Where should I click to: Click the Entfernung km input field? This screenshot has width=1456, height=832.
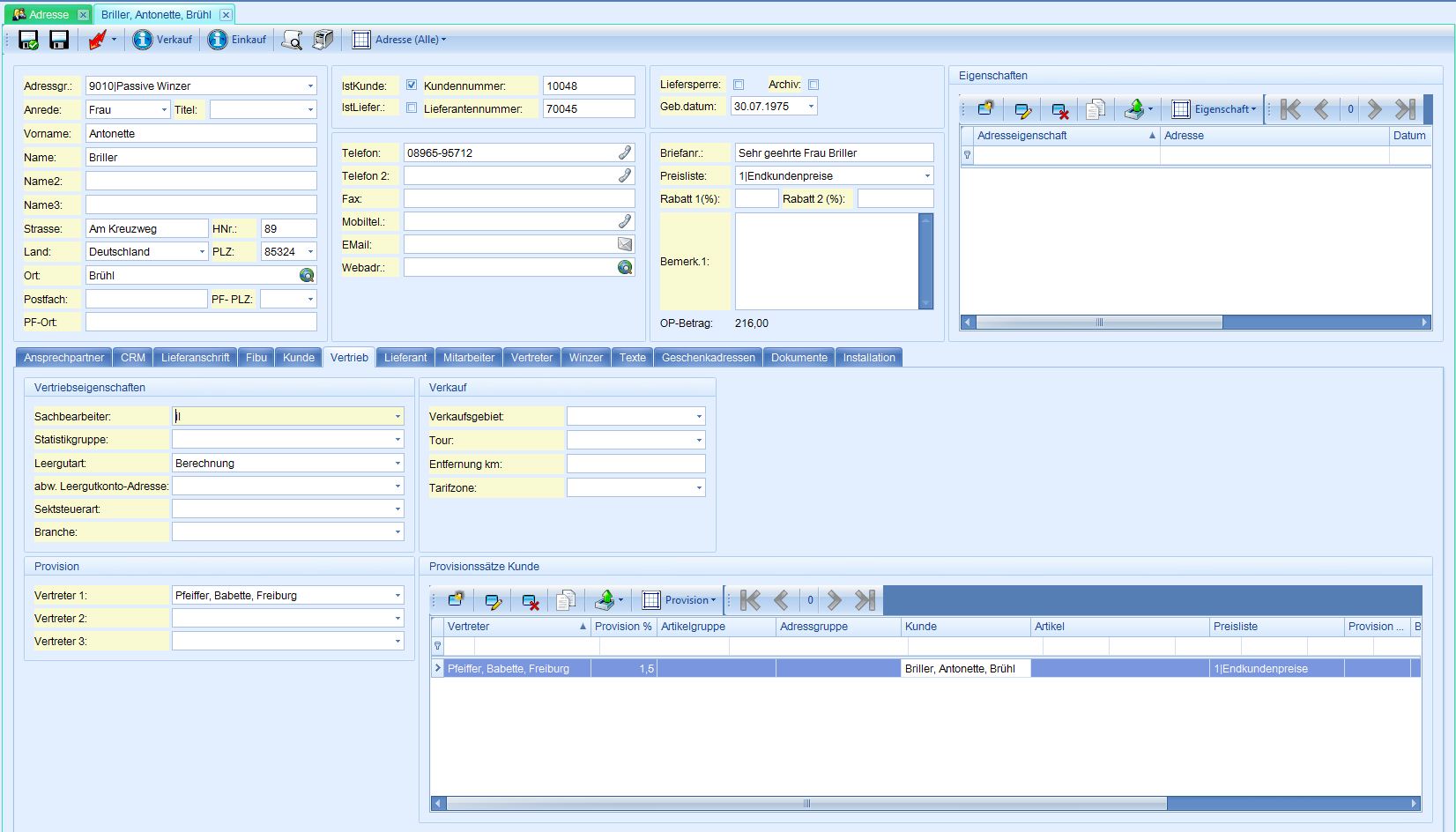[x=635, y=464]
